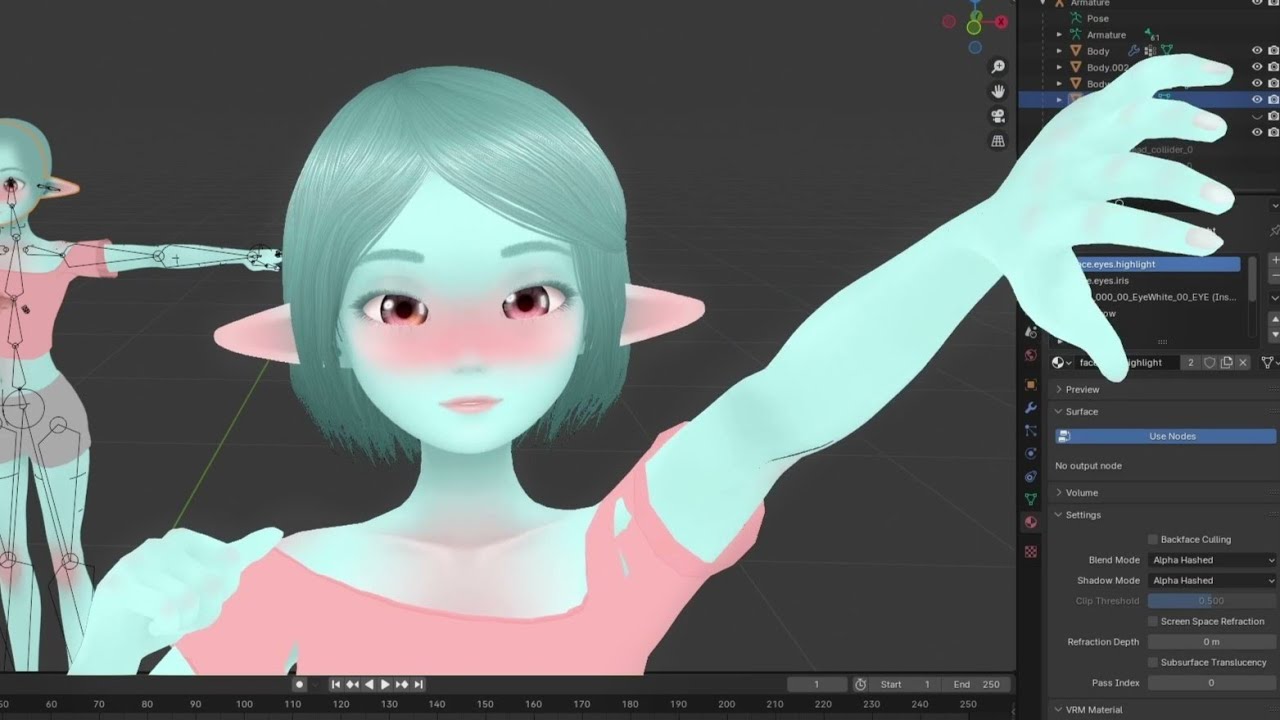Open the Physics properties tab icon
The image size is (1280, 720).
(1031, 453)
